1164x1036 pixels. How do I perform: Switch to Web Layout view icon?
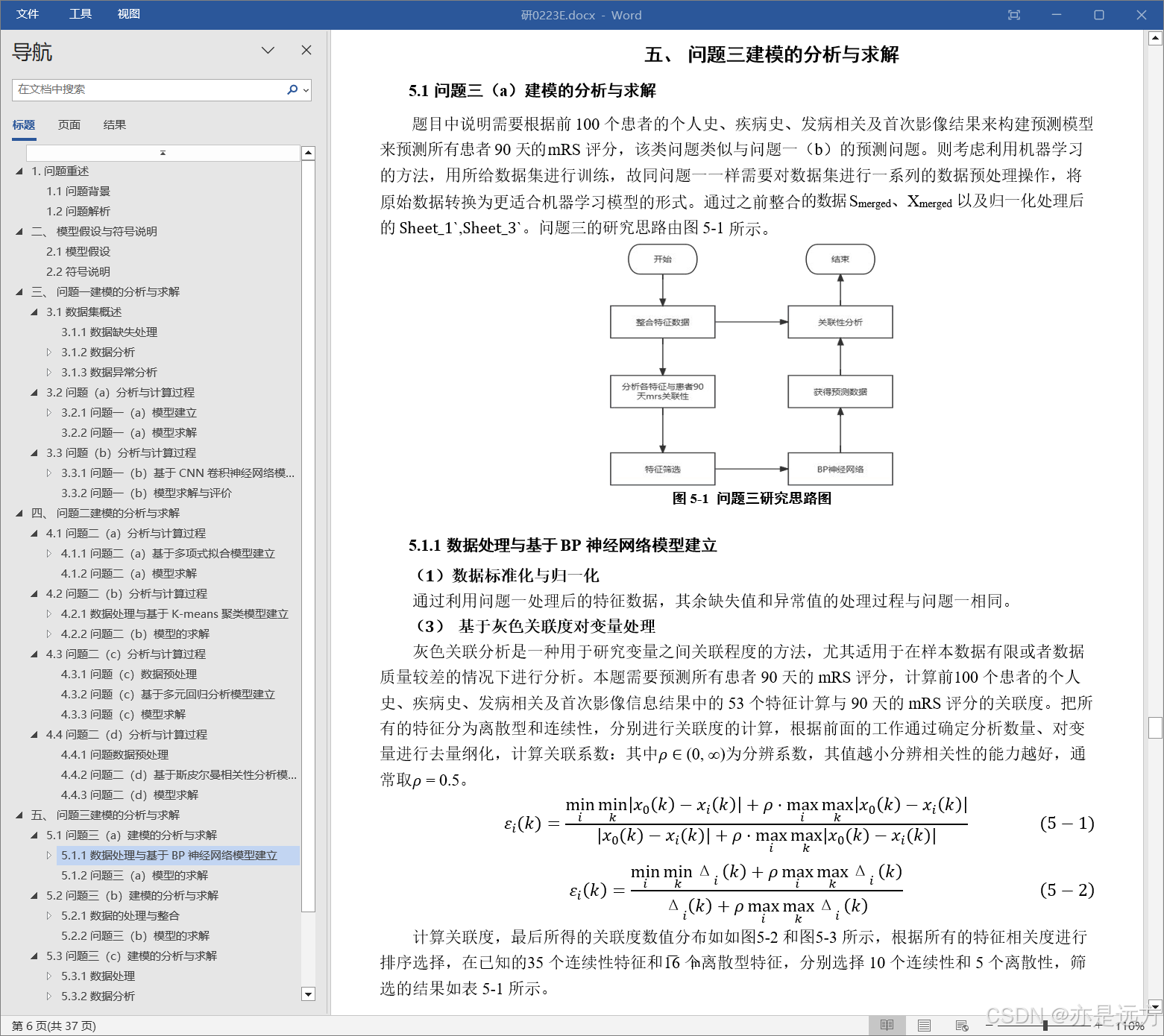962,1026
